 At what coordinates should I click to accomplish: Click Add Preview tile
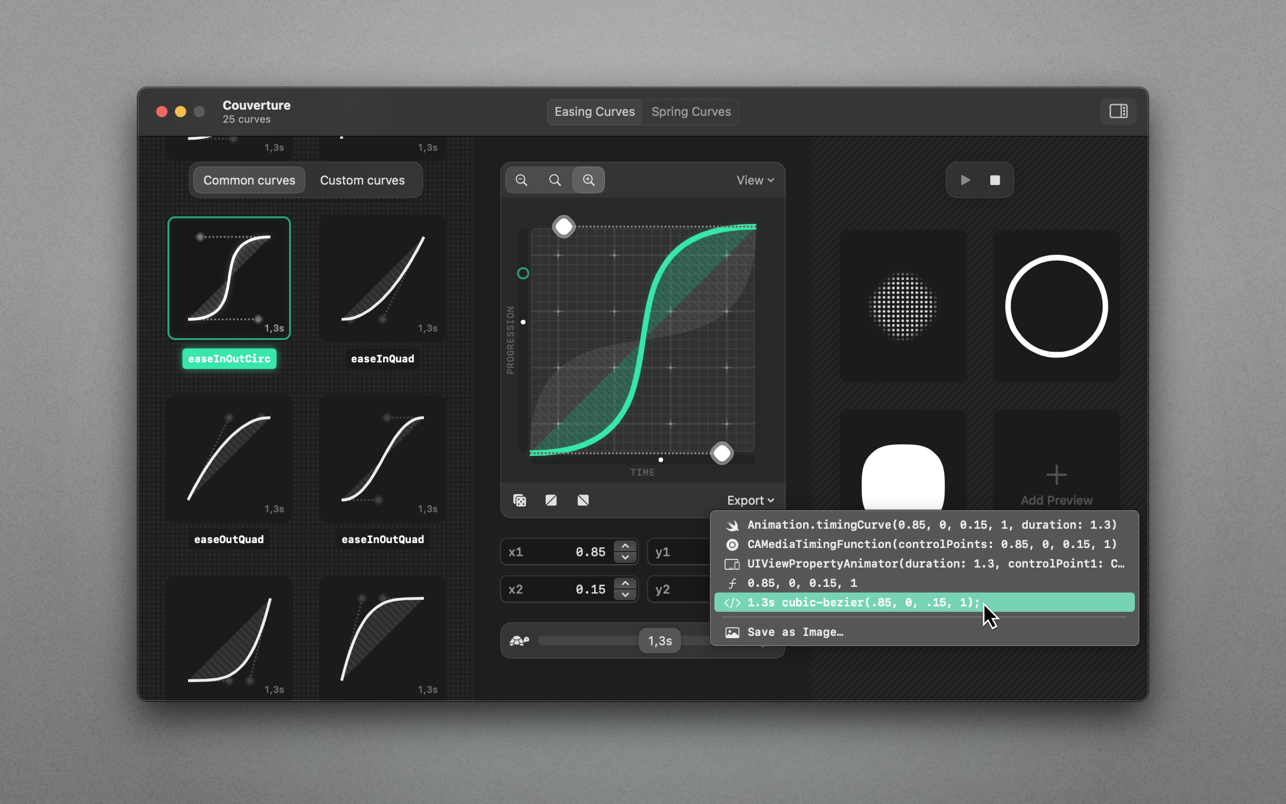(1056, 470)
